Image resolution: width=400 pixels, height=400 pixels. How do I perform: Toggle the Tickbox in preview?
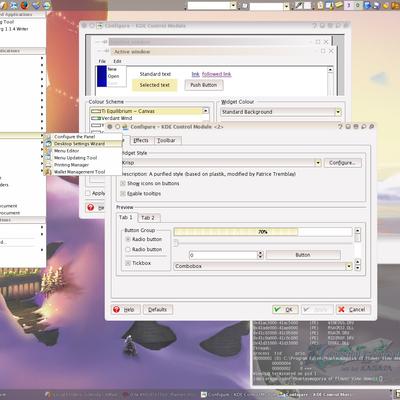pos(128,263)
